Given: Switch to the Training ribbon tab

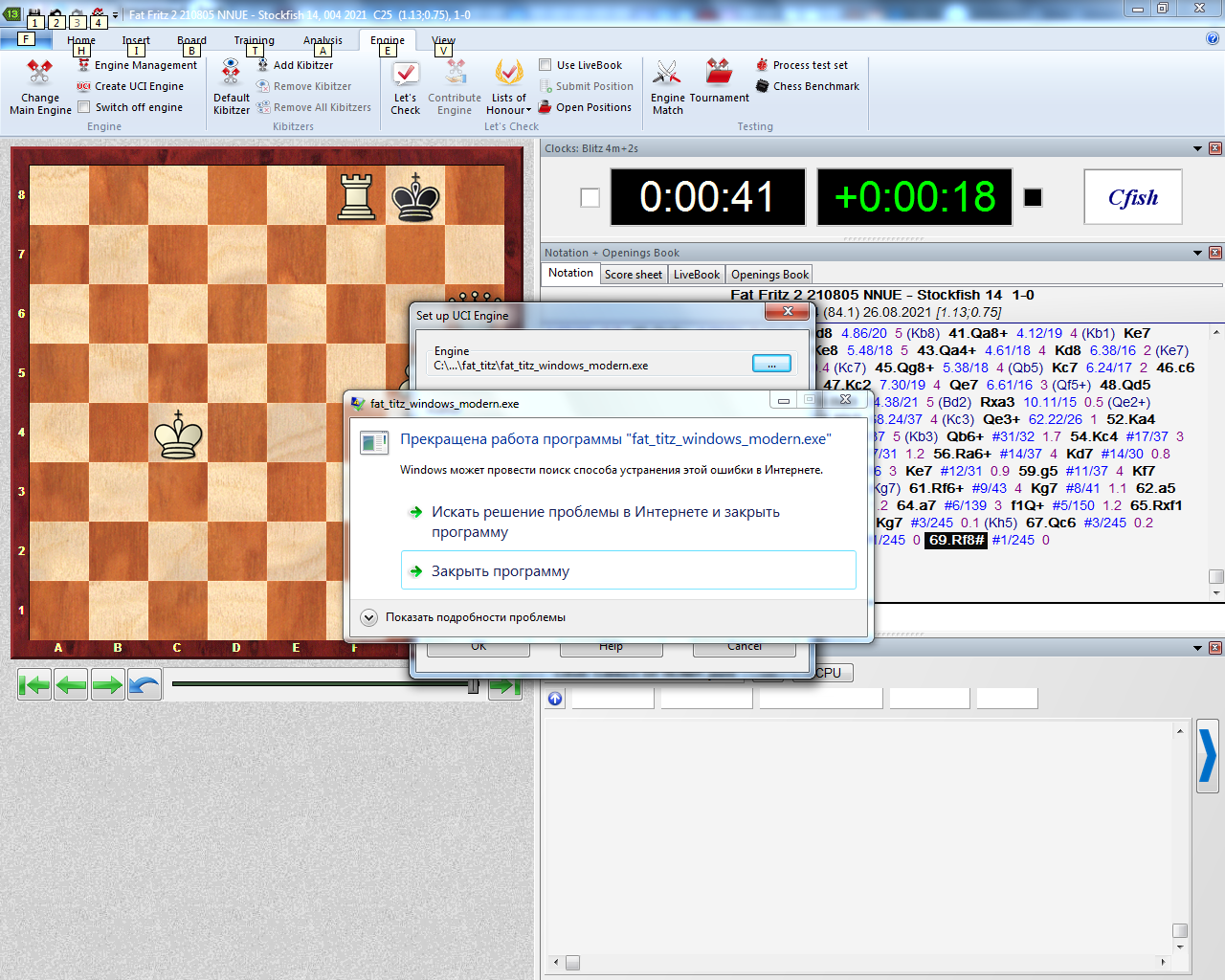Looking at the screenshot, I should (x=255, y=40).
